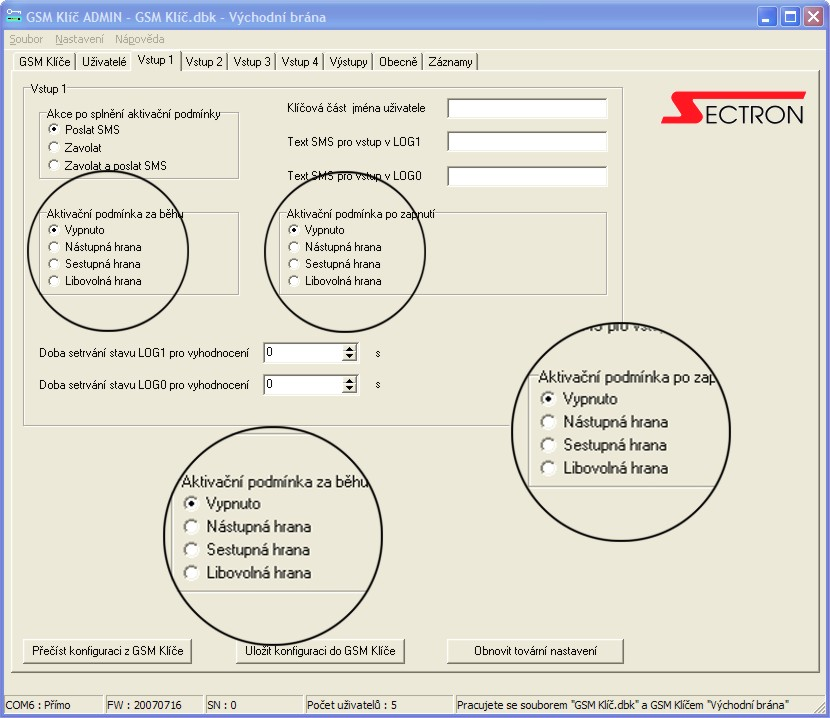Click the LOG1 setrvání time value box
This screenshot has width=830, height=718.
[303, 353]
